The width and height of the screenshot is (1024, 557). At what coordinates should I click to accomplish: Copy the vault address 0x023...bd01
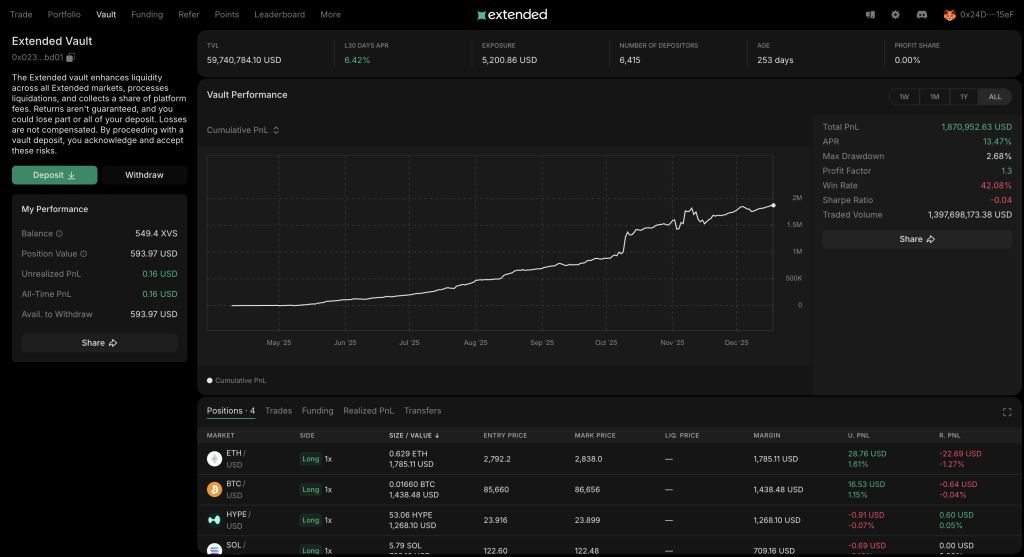point(70,58)
